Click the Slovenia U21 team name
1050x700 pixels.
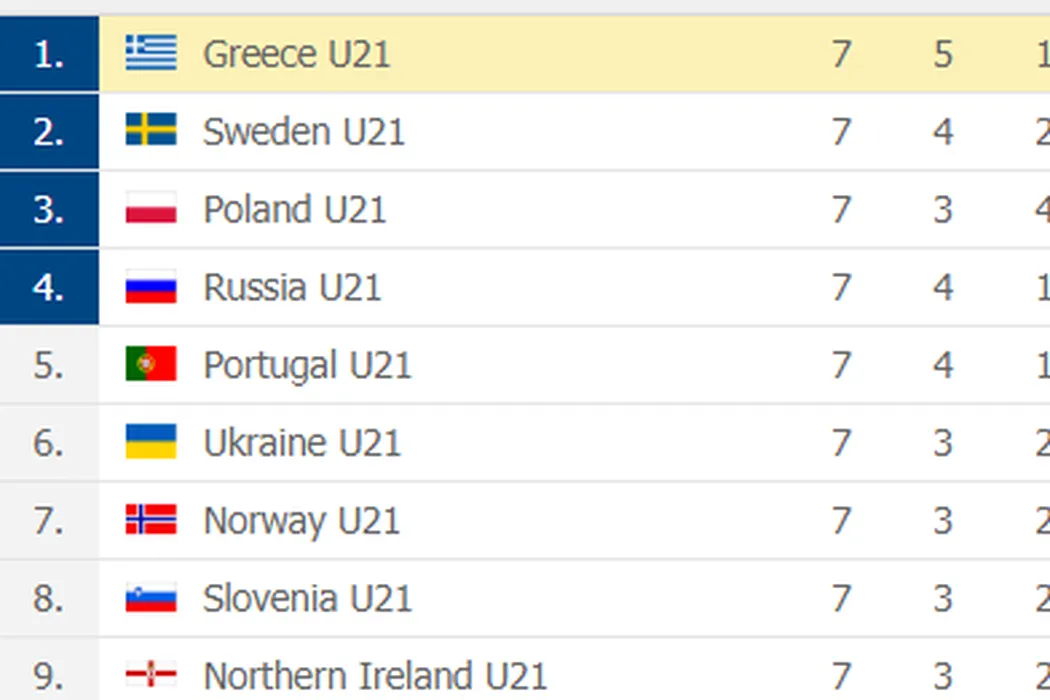(307, 600)
